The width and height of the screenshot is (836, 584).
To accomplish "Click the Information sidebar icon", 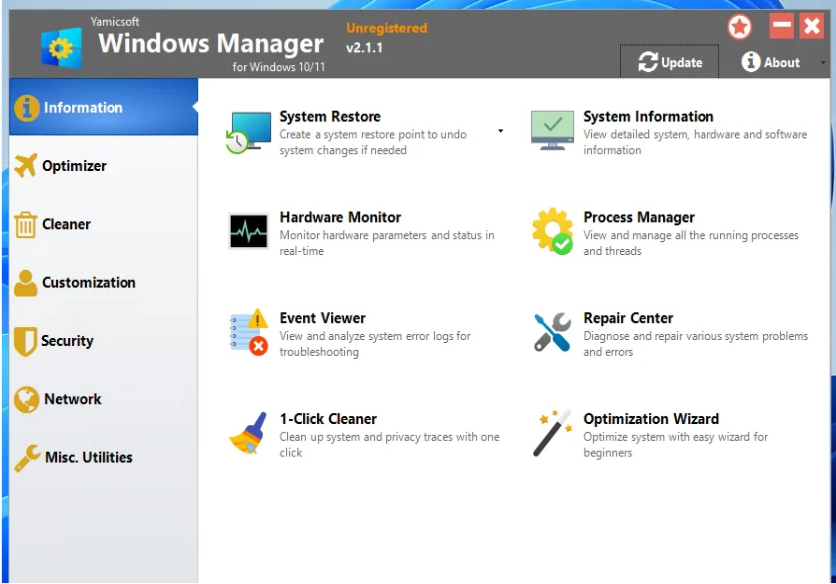I will 26,108.
